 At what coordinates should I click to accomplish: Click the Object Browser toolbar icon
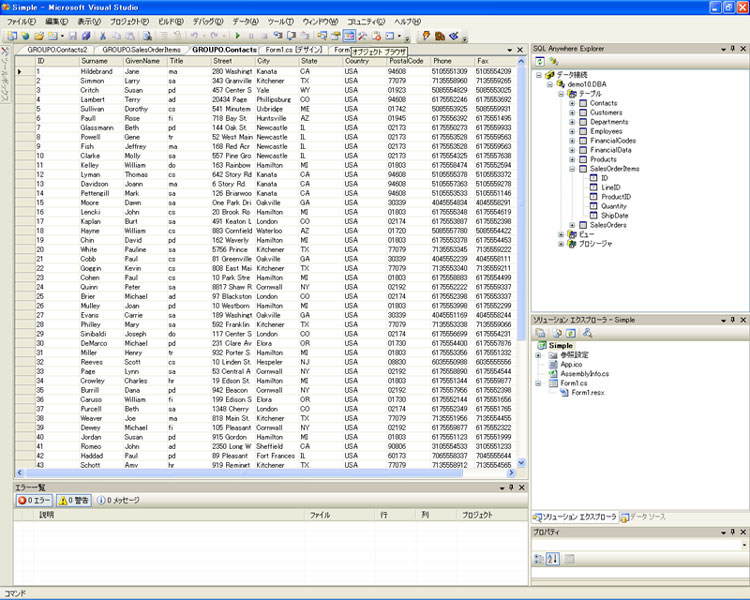tap(349, 36)
